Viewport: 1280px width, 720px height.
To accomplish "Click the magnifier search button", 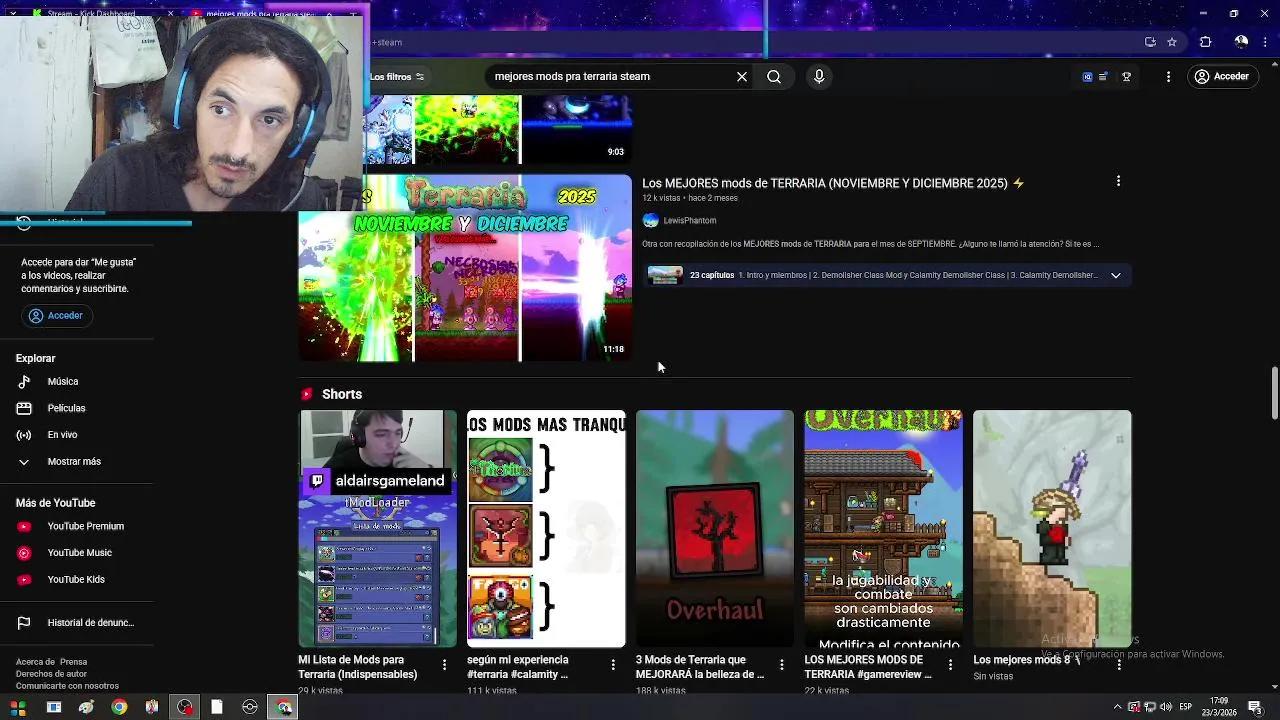I will click(x=774, y=76).
